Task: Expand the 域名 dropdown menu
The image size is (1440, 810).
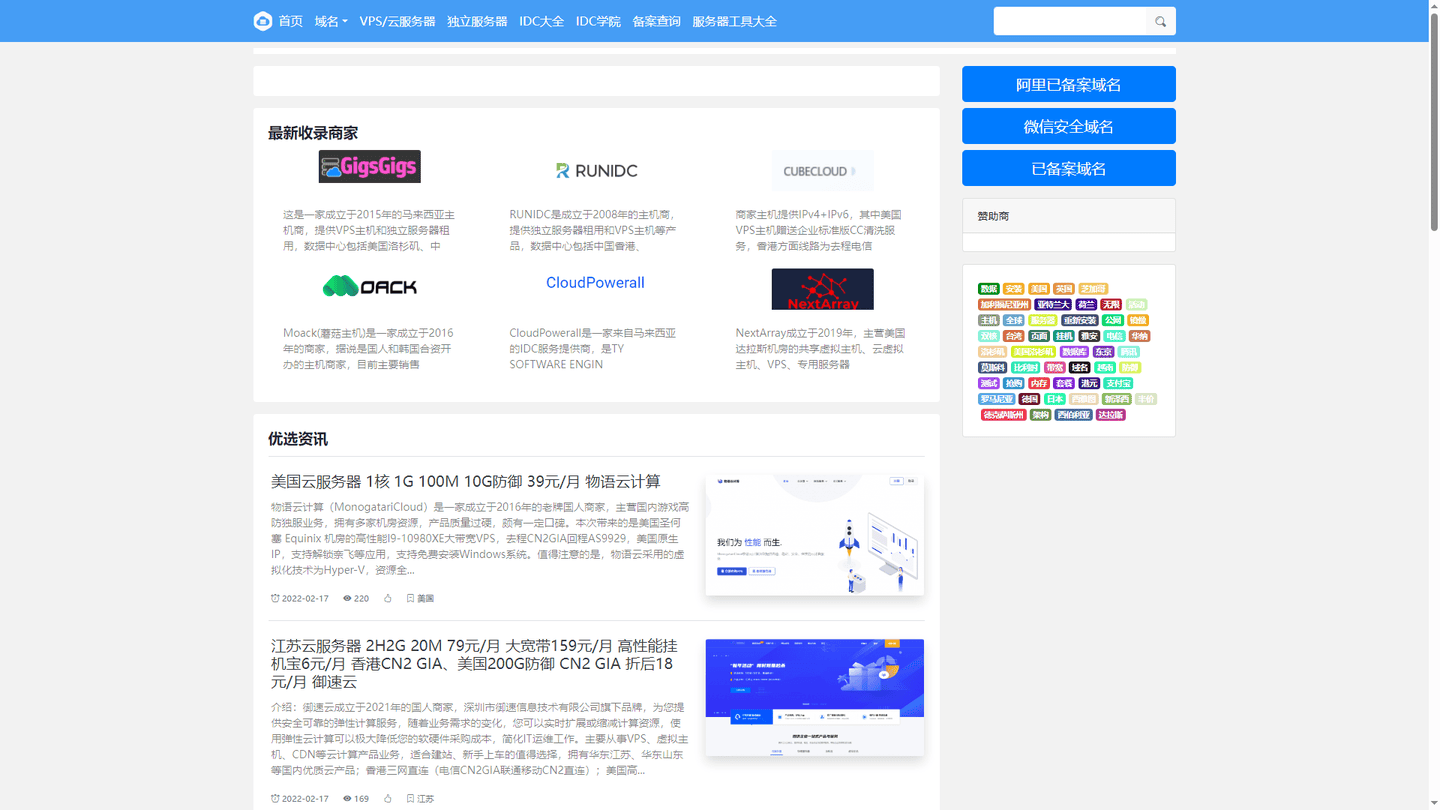Action: (x=331, y=21)
